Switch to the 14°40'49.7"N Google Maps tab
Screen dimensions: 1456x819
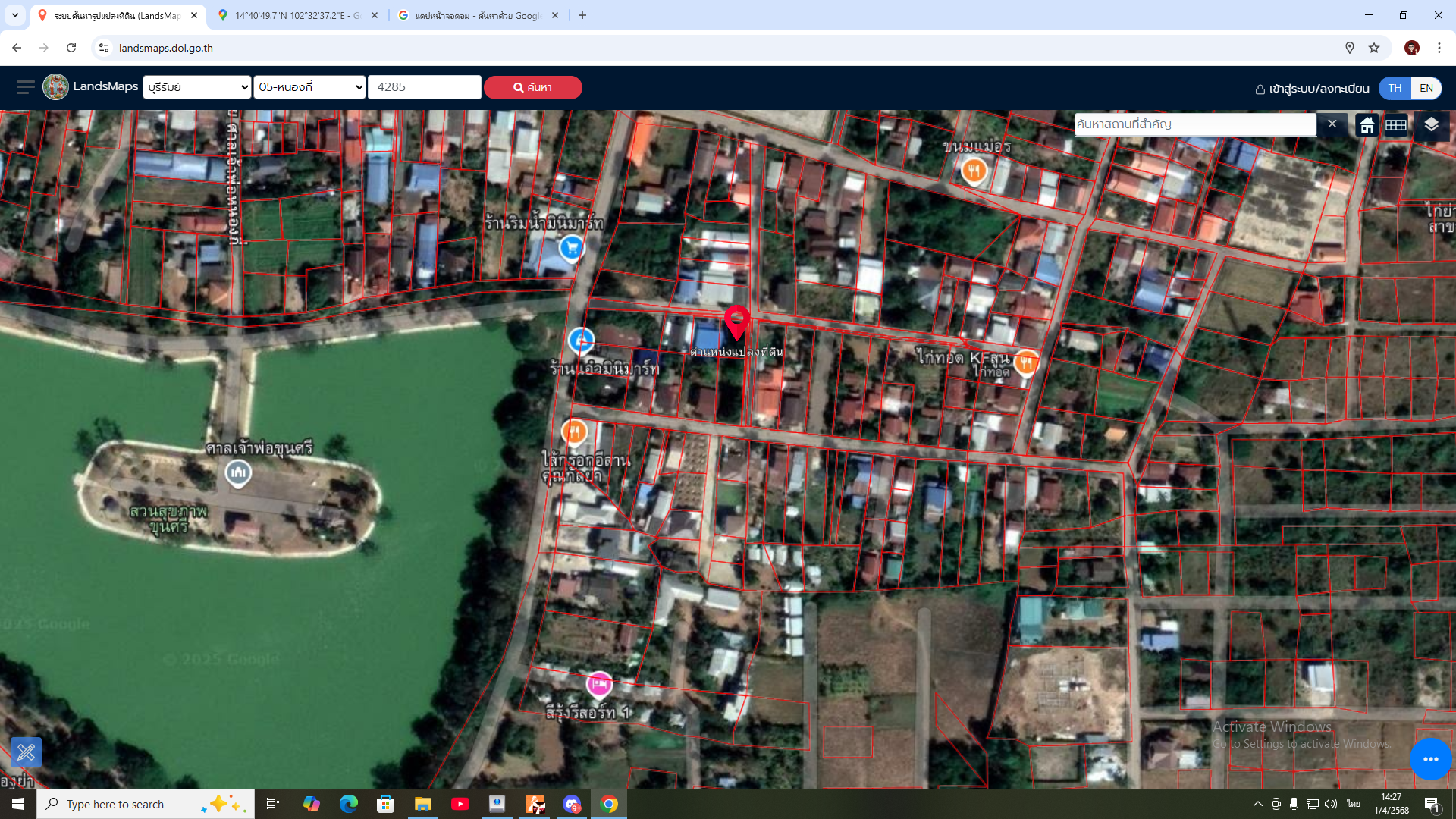(297, 15)
